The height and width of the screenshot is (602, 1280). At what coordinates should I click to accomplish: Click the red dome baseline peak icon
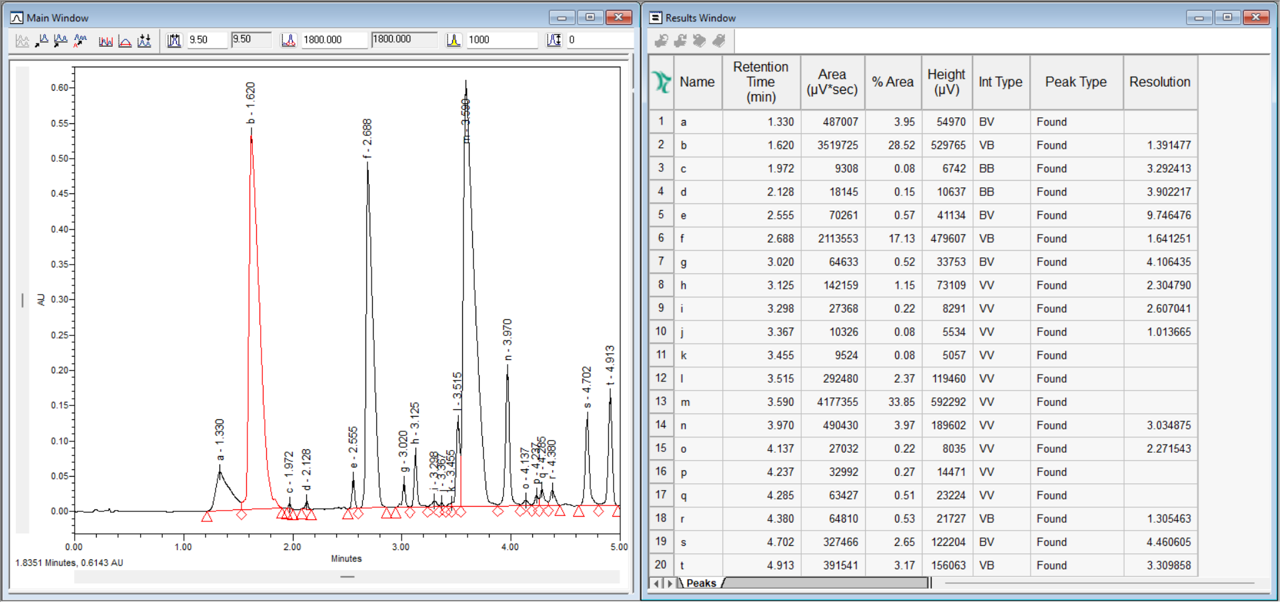tap(125, 41)
